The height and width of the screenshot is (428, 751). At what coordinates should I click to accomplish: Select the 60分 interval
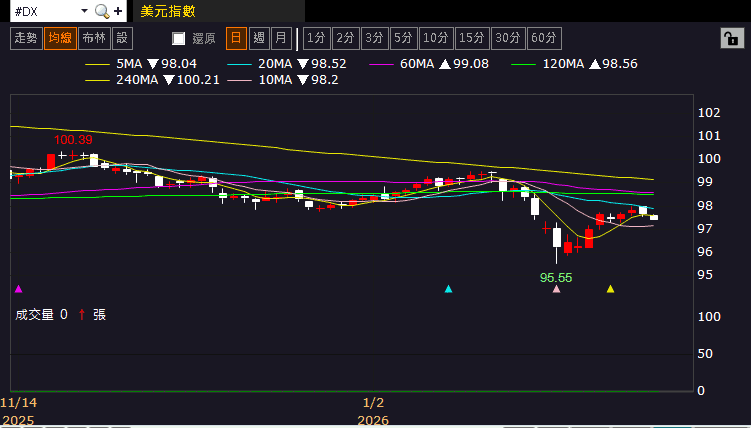[x=544, y=38]
